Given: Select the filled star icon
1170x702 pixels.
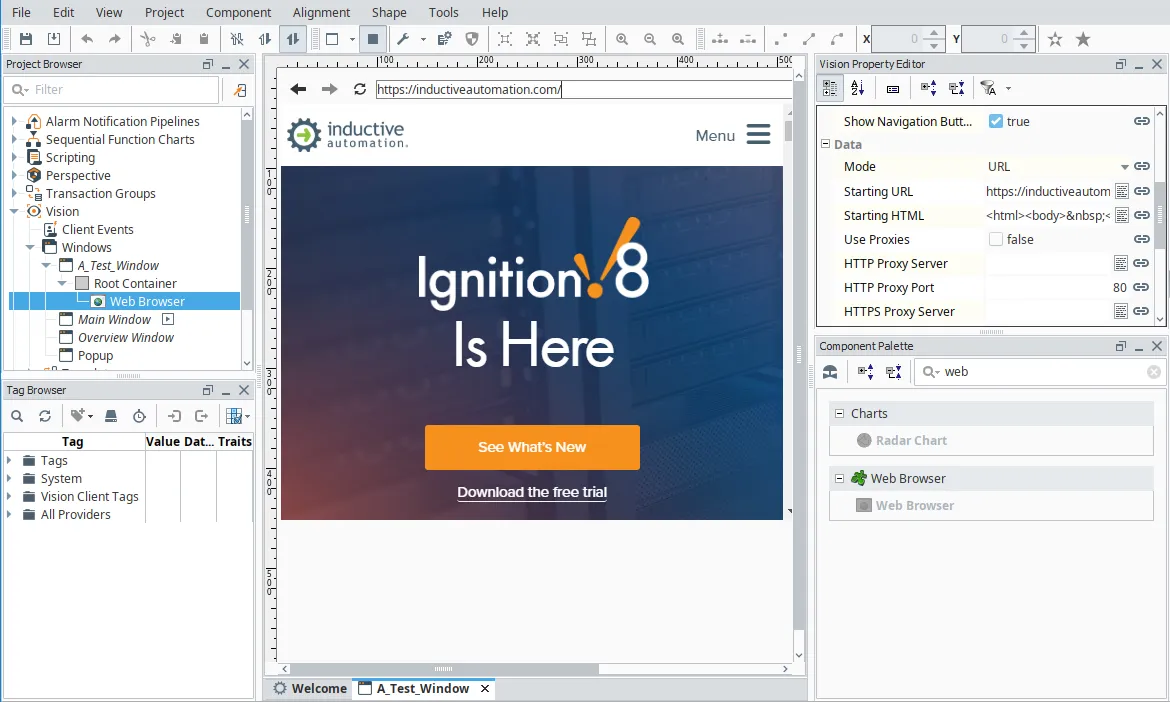Looking at the screenshot, I should coord(1083,39).
